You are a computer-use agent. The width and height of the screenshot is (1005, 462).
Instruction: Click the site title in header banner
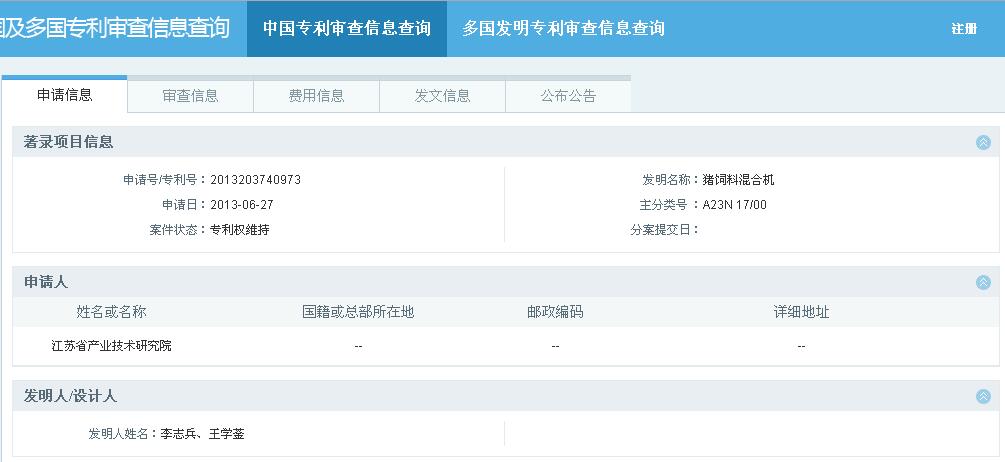(116, 28)
